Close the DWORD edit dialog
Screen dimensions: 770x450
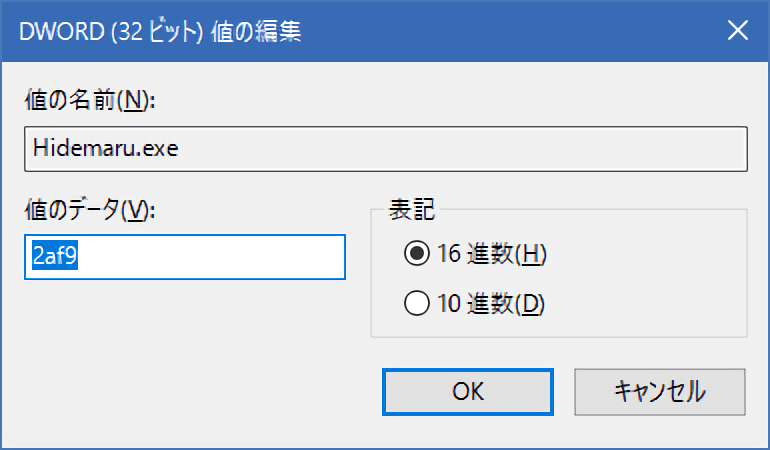[x=737, y=30]
